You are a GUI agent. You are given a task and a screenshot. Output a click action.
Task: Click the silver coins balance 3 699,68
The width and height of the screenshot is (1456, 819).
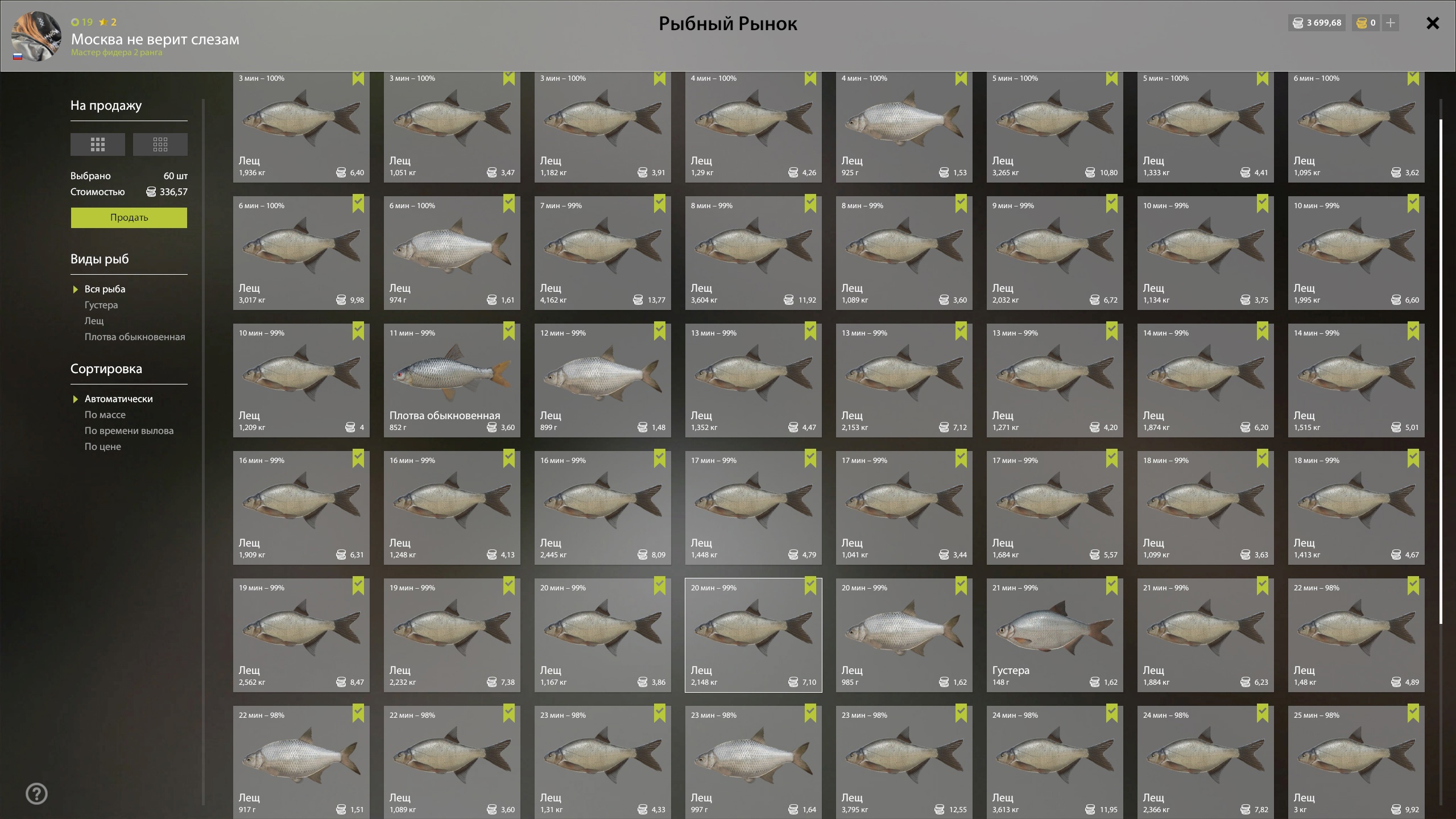coord(1317,23)
